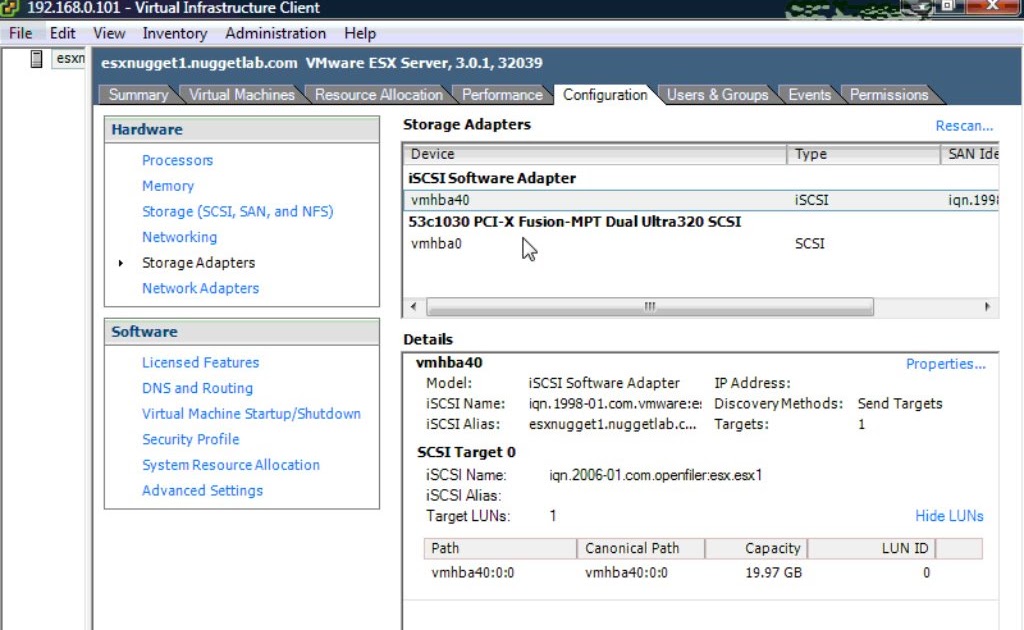Expand the Storage Adapters tree arrow
The height and width of the screenshot is (630, 1024).
(x=120, y=263)
